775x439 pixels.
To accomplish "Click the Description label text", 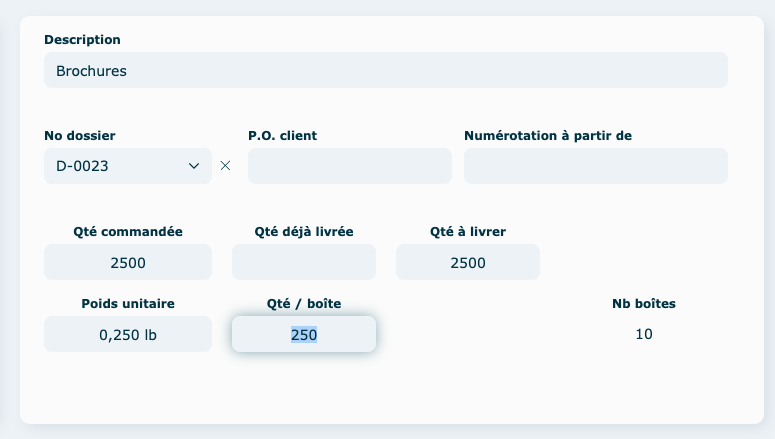I will 82,40.
